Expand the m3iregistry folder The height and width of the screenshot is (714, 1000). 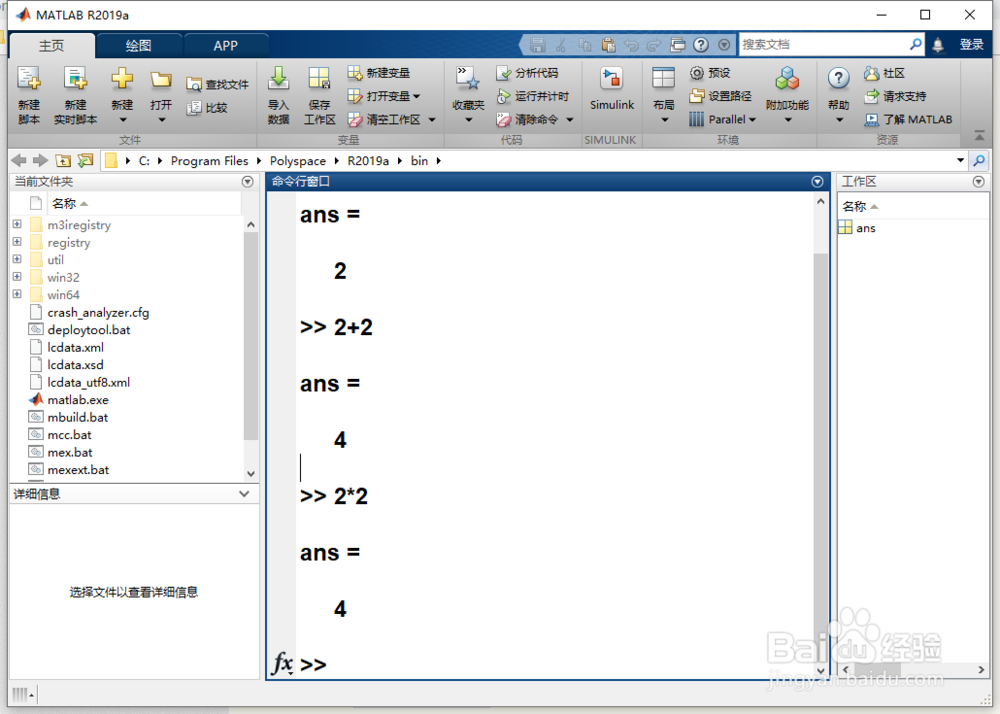(x=17, y=224)
